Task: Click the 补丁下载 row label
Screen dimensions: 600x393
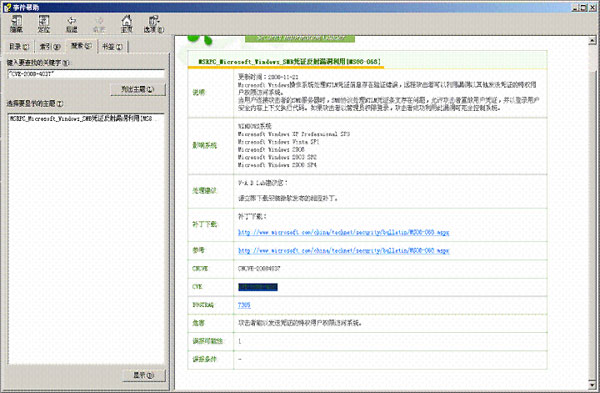Action: coord(204,224)
